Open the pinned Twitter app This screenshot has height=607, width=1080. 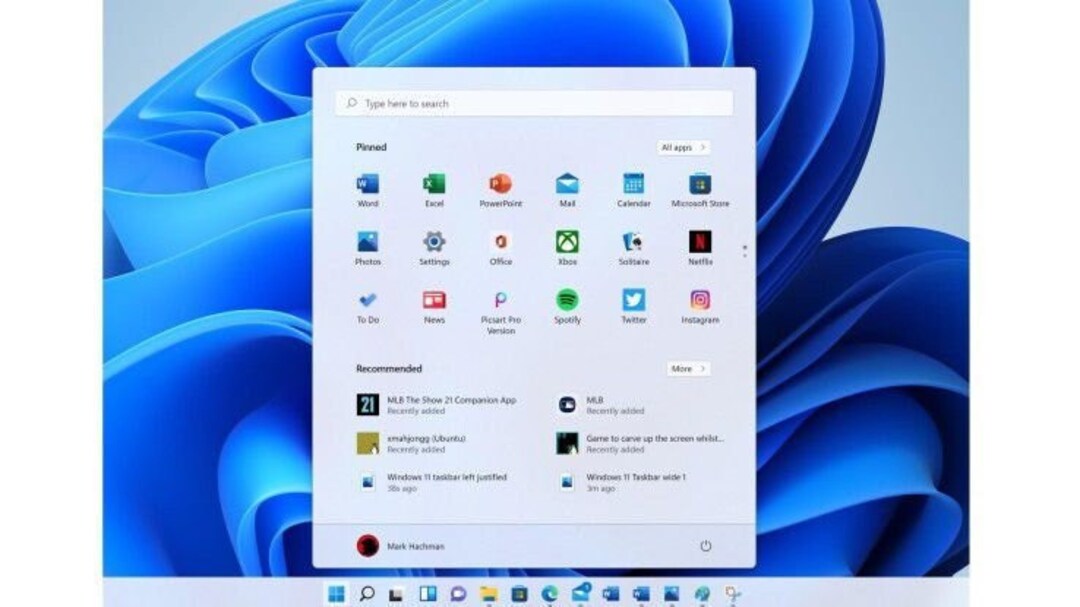634,307
